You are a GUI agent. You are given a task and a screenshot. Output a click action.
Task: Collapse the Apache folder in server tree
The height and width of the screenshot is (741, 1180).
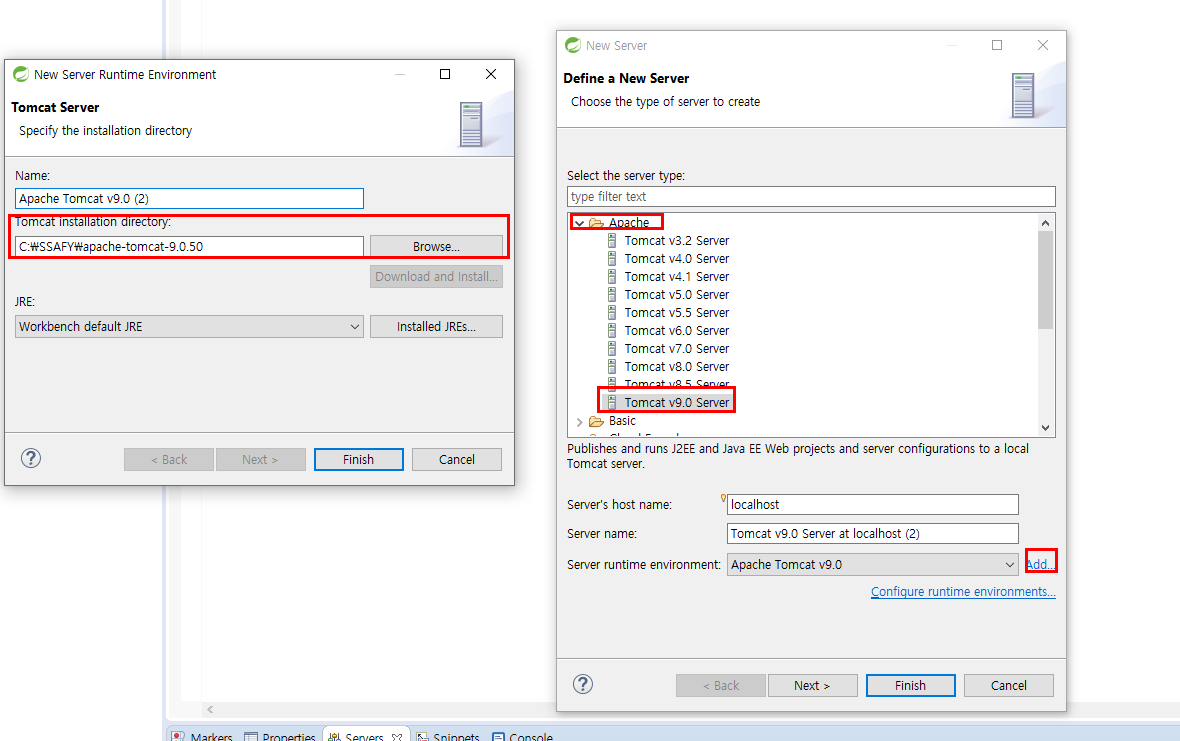point(579,223)
